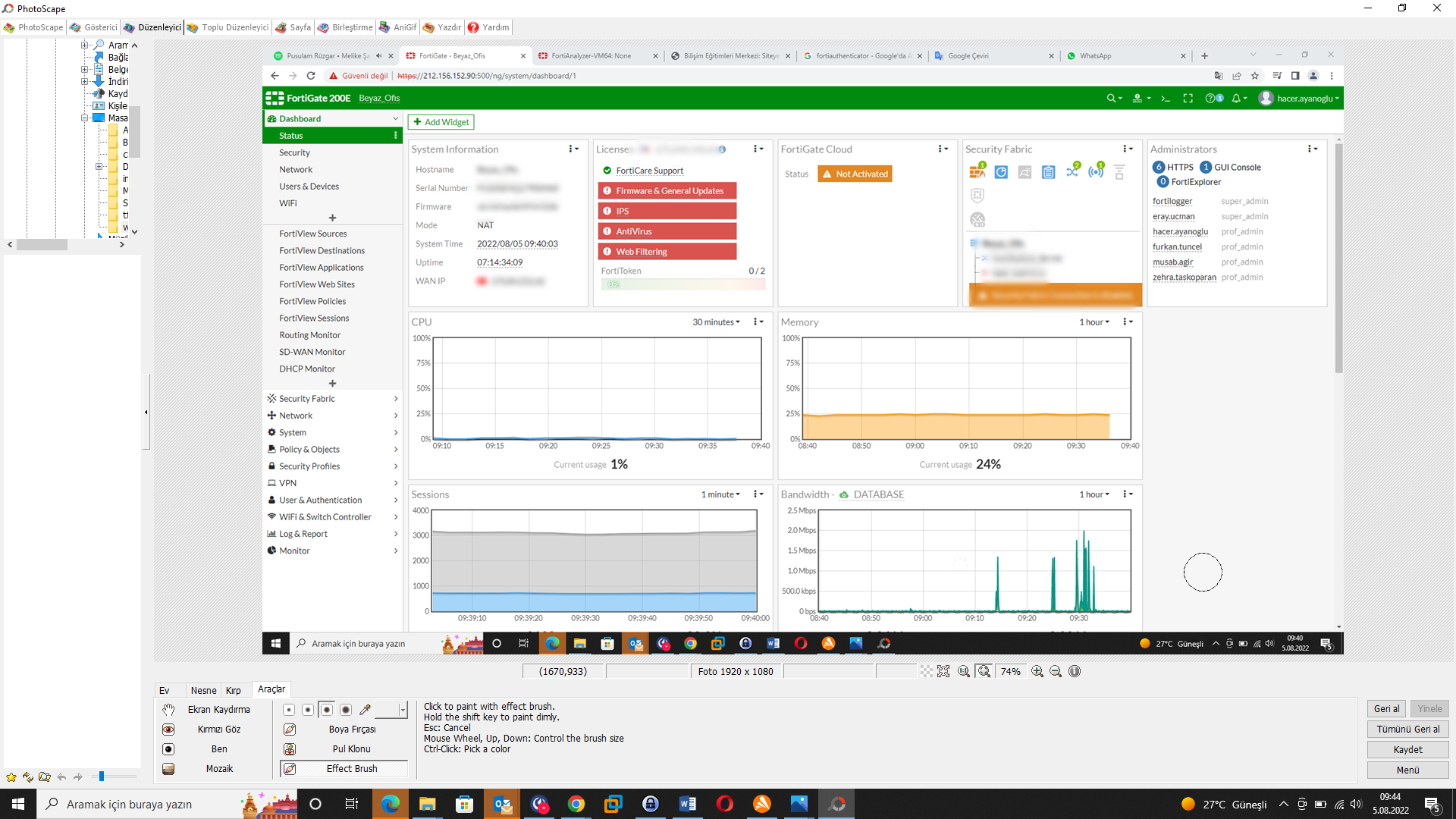
Task: Select the second smallest brush size option
Action: coord(307,710)
